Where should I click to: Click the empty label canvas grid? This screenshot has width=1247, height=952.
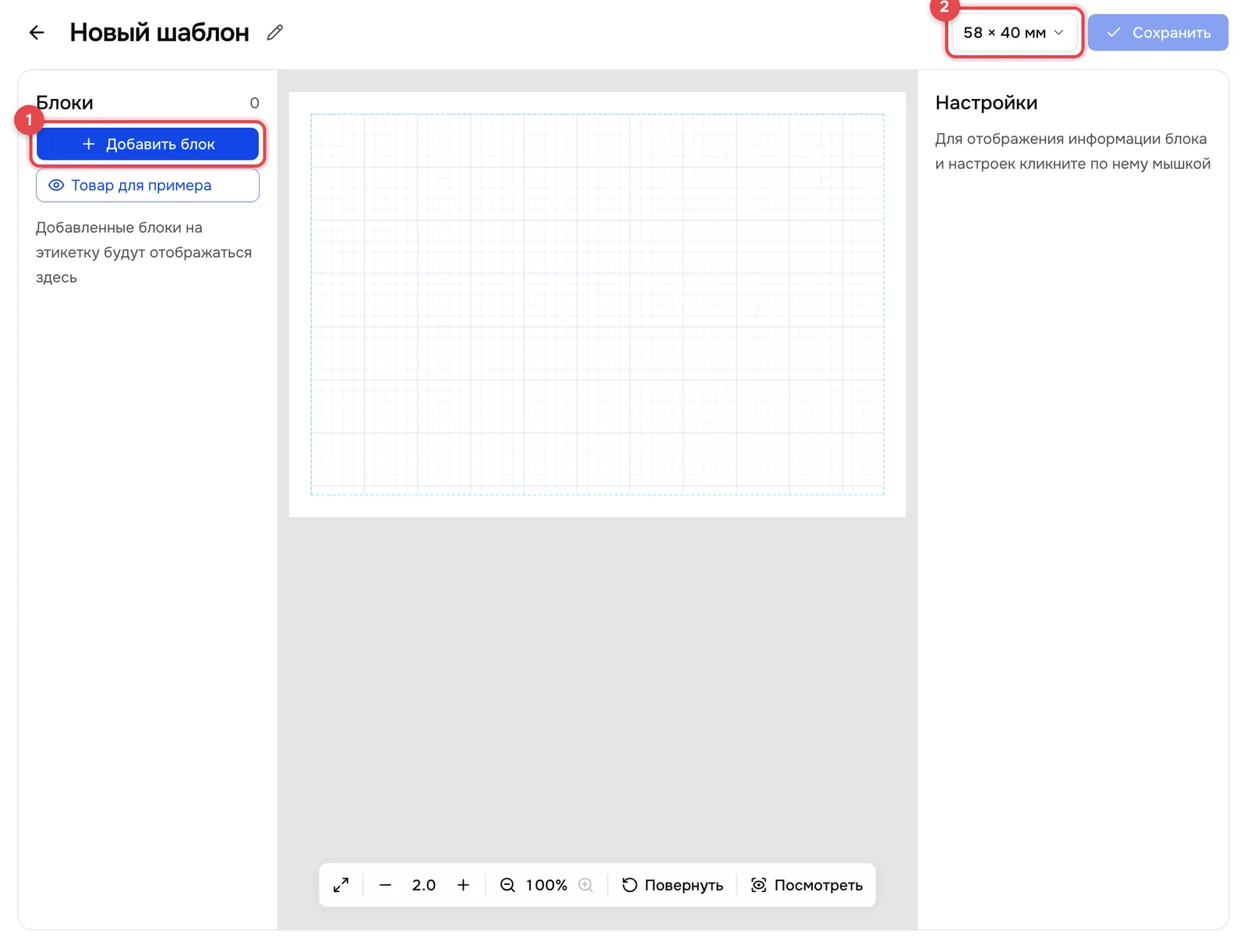click(597, 305)
